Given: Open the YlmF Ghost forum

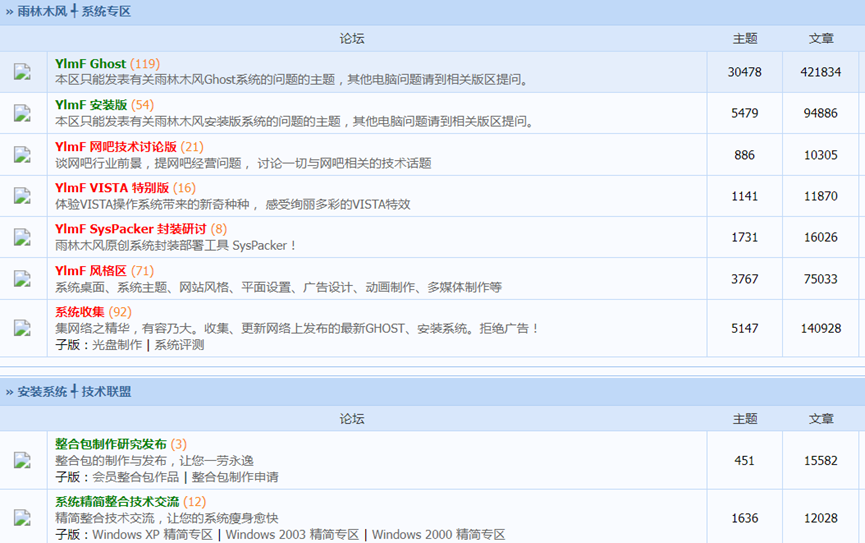Looking at the screenshot, I should [x=90, y=63].
